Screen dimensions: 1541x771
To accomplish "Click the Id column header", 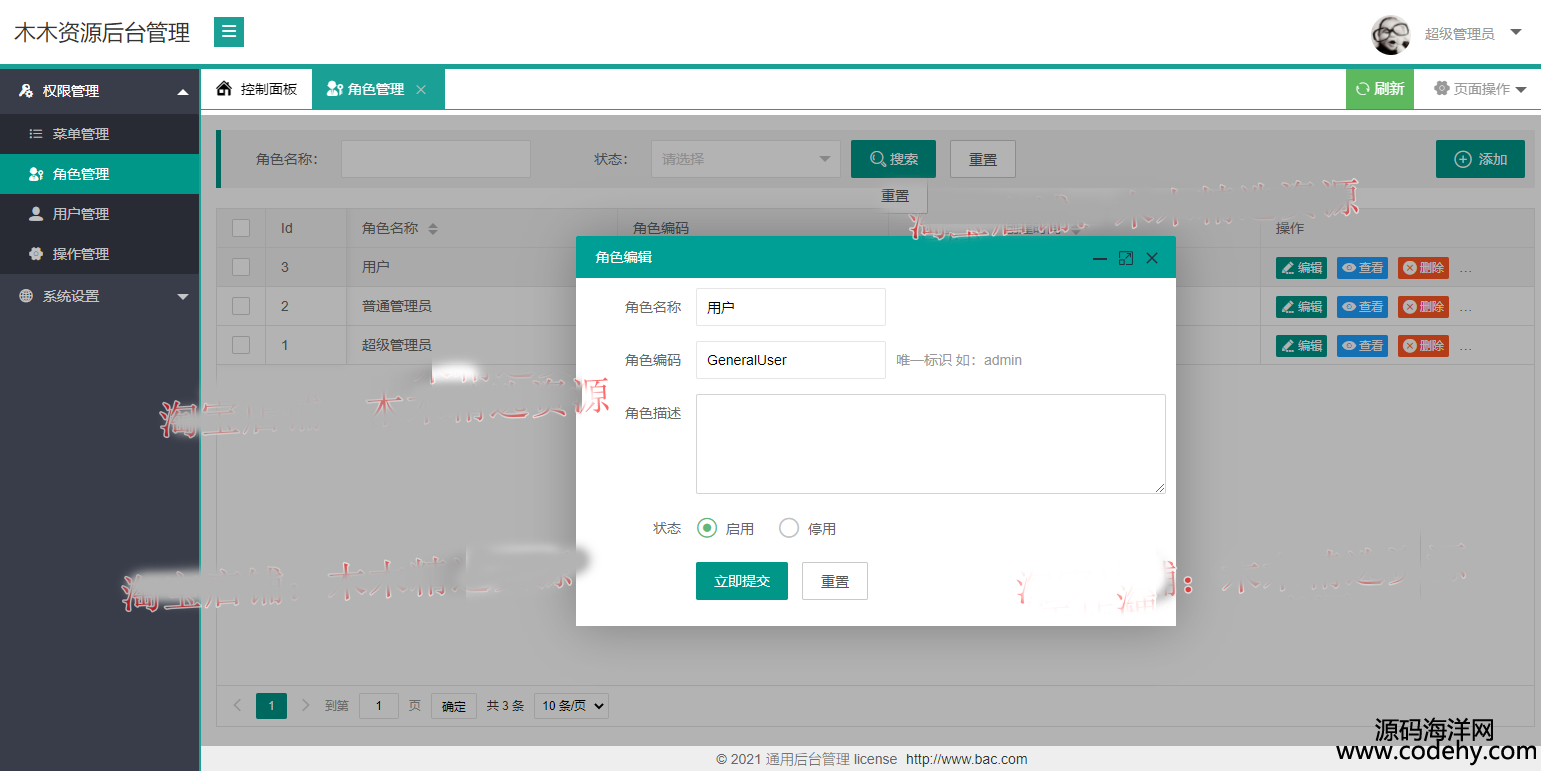I will (286, 228).
